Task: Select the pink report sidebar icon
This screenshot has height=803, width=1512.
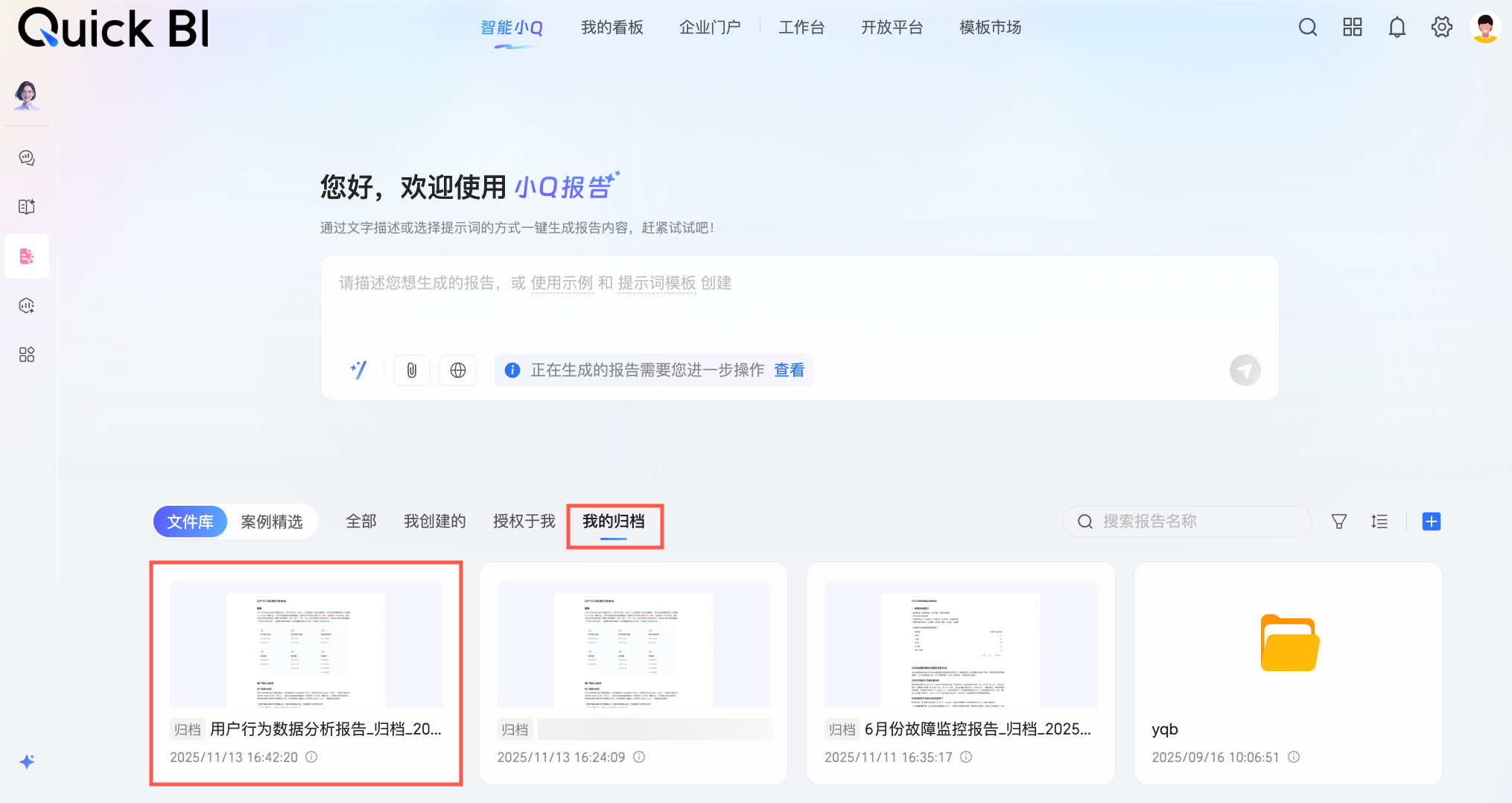Action: [x=27, y=256]
